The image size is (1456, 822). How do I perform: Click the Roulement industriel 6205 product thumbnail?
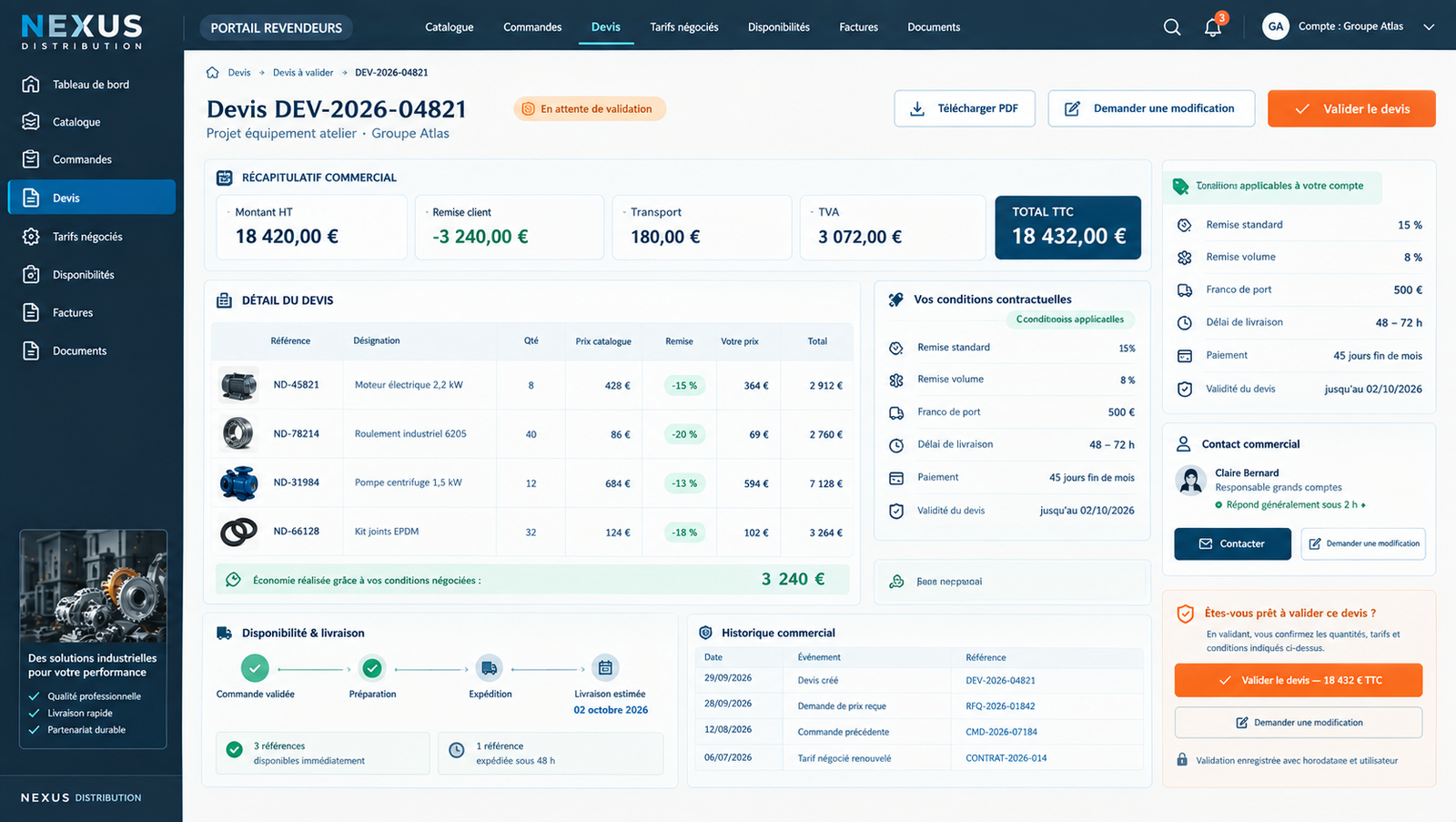coord(238,433)
